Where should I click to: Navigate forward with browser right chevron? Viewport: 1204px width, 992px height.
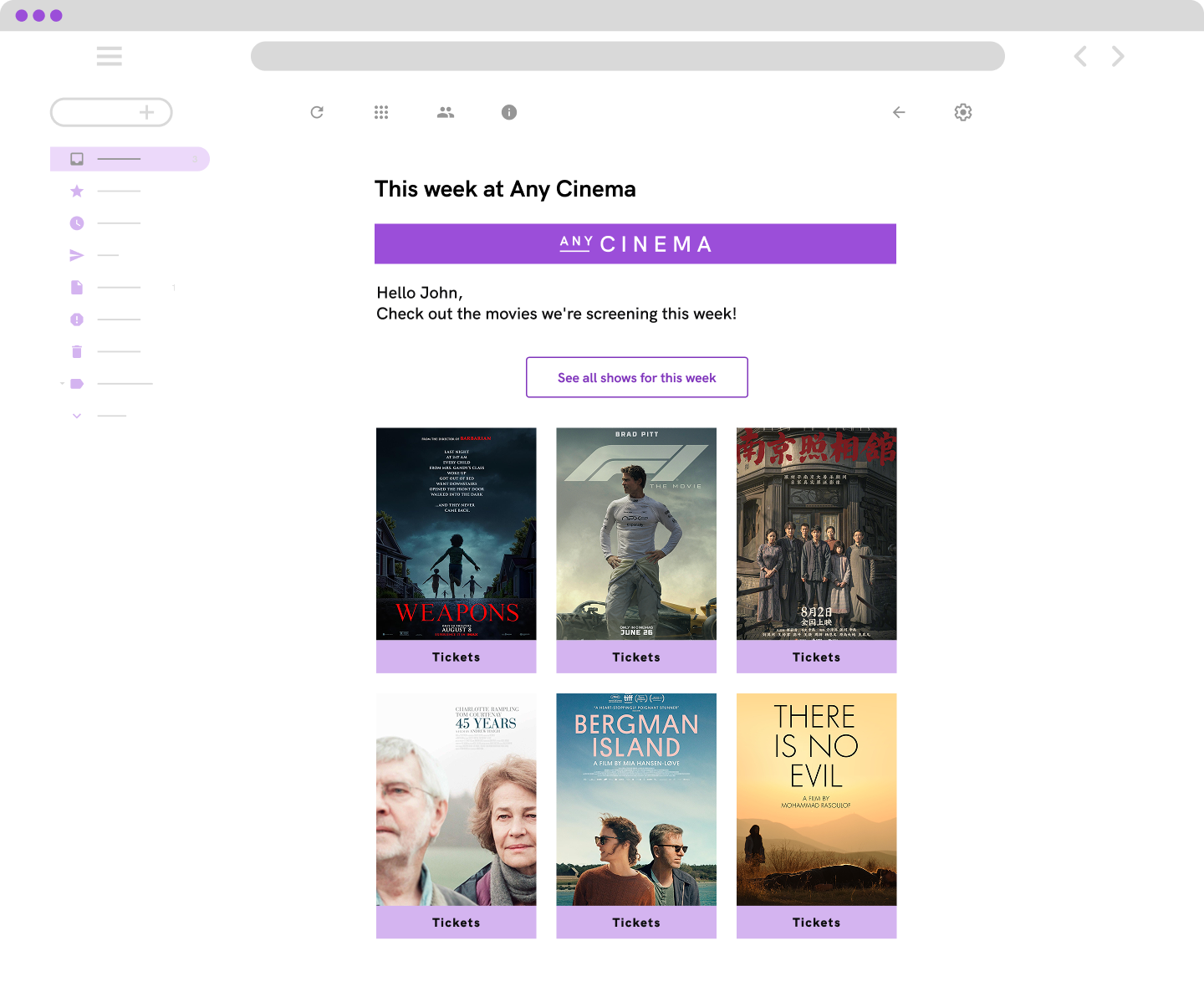coord(1118,56)
